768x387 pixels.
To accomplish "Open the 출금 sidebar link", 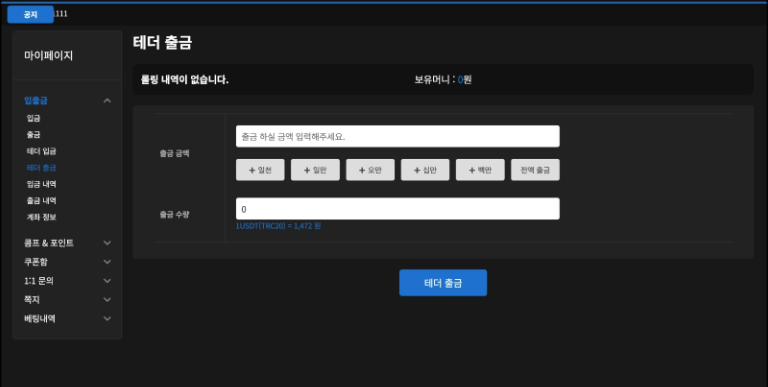I will pos(33,135).
